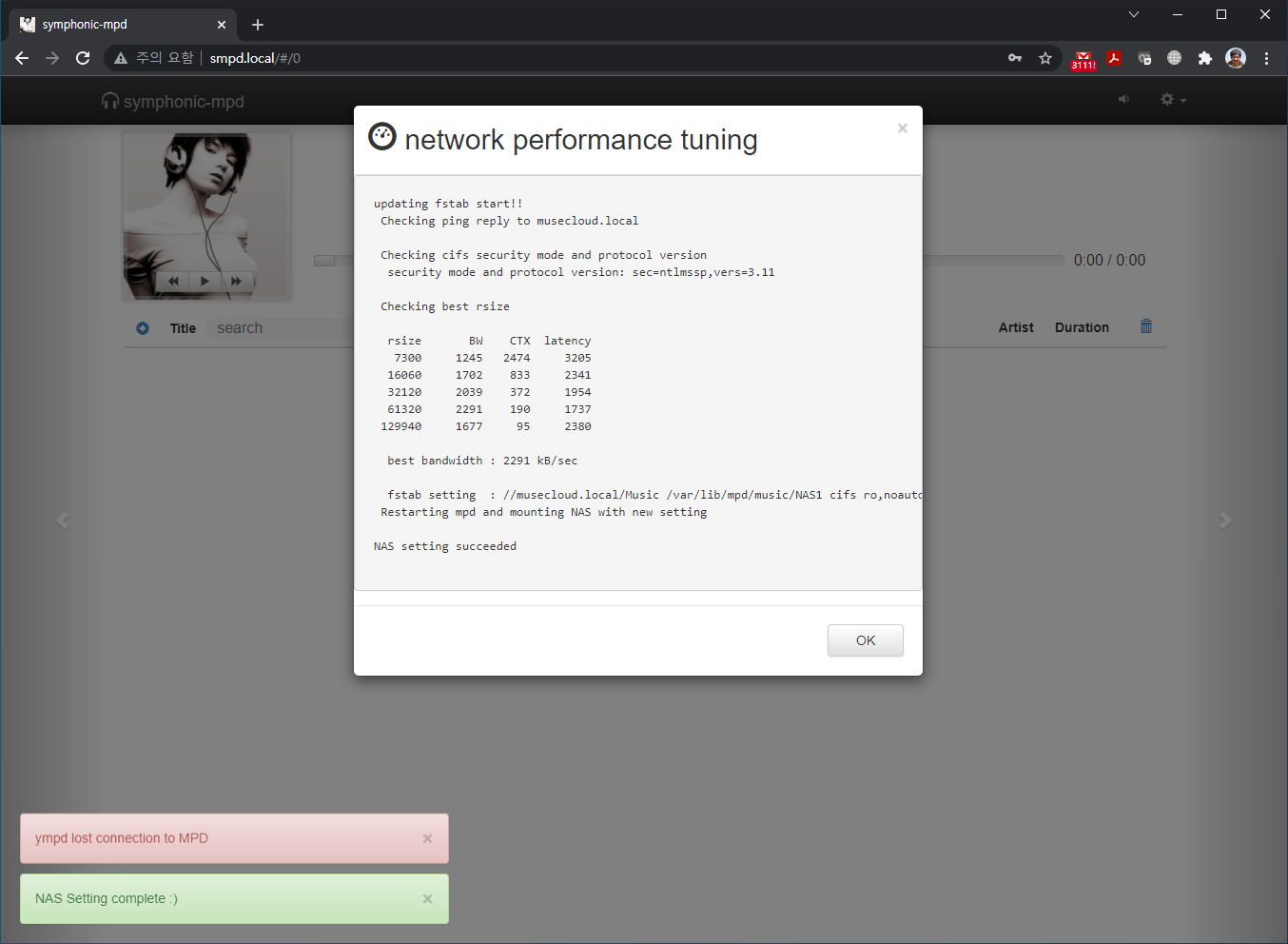Screen dimensions: 1288x944
Task: Click the 'NAS setting succeeded' text
Action: pyautogui.click(x=445, y=546)
